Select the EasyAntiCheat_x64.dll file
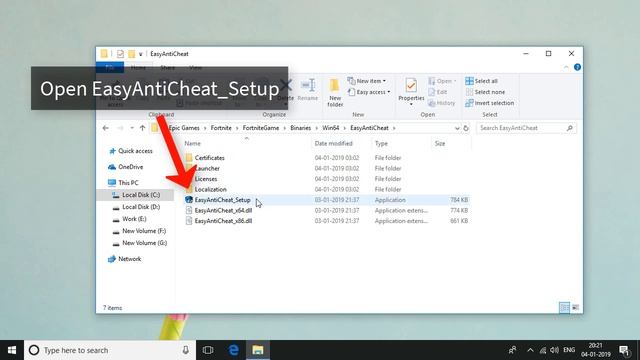 pos(223,211)
